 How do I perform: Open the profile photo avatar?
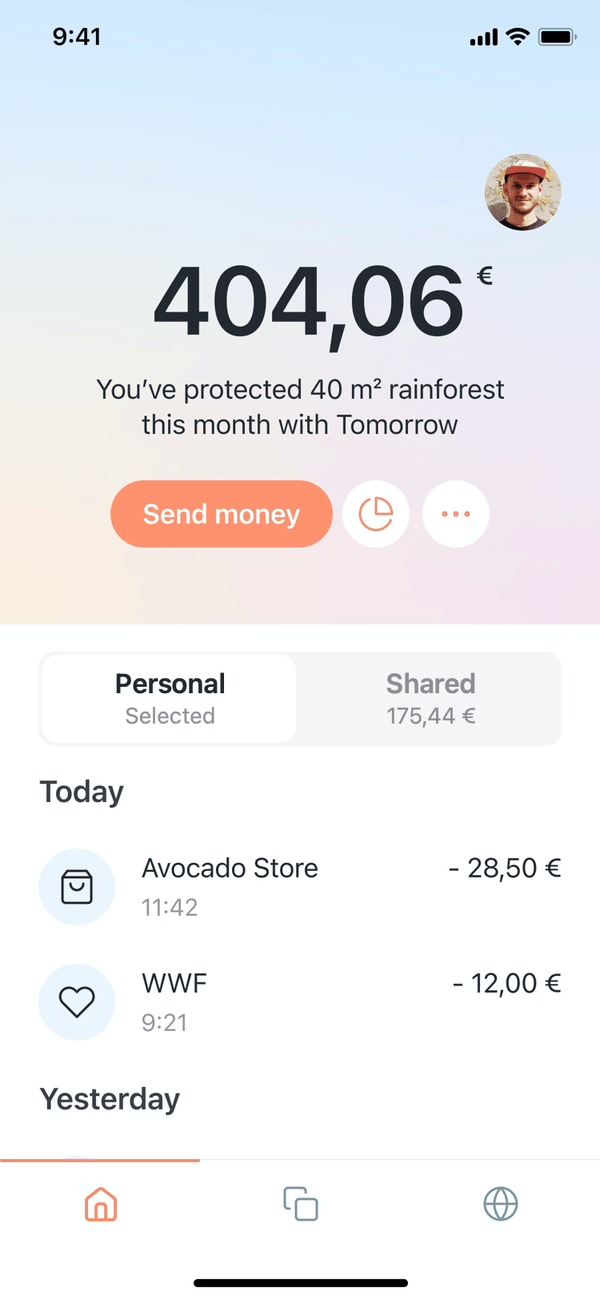(x=523, y=193)
